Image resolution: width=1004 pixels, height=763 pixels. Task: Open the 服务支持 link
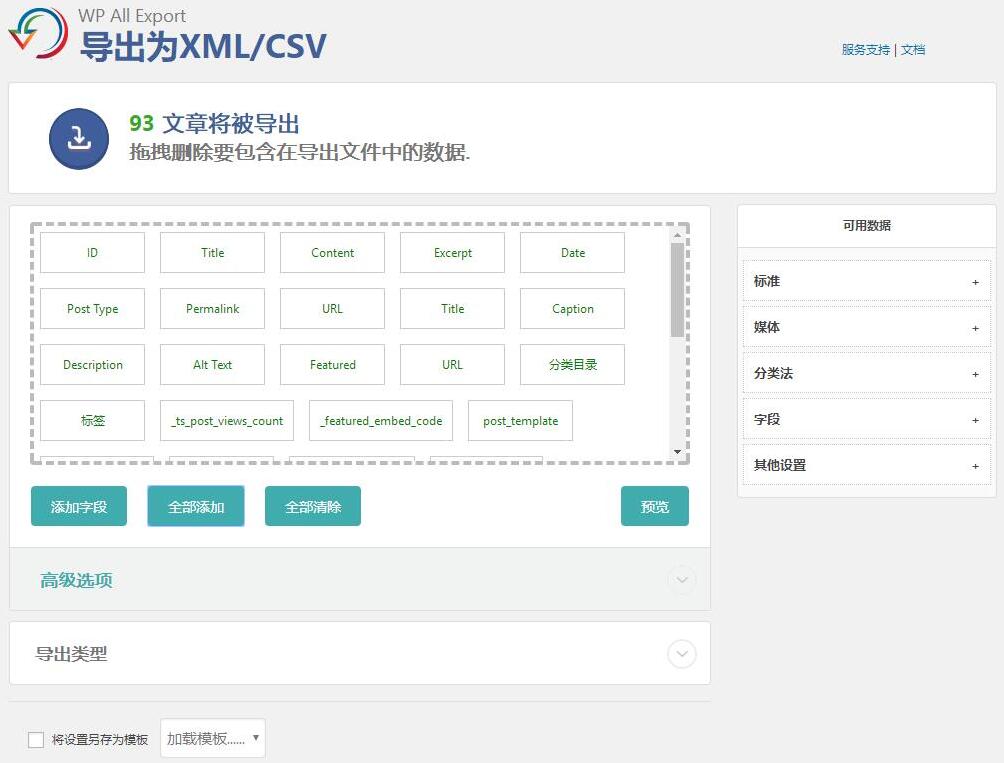coord(864,49)
